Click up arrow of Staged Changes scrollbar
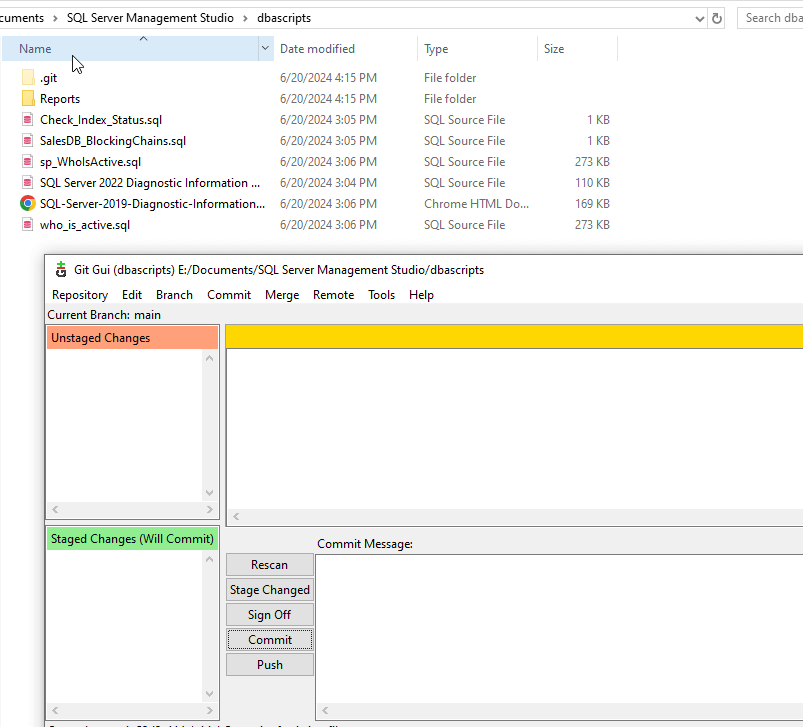The image size is (803, 727). point(209,560)
